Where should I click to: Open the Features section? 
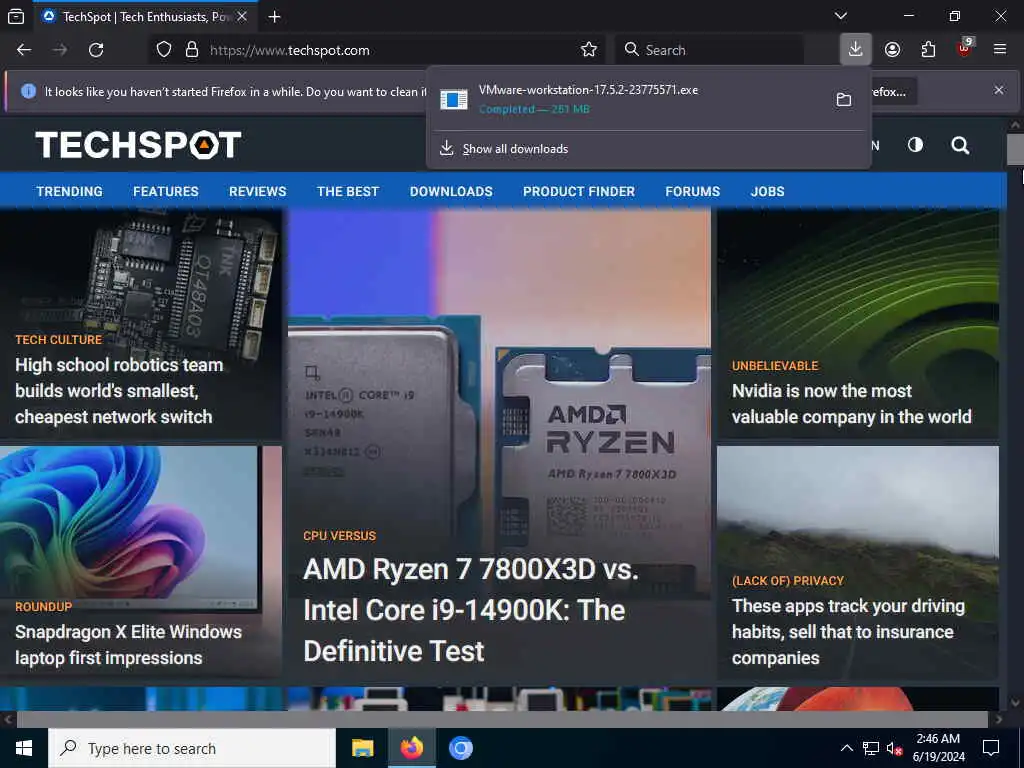coord(166,191)
